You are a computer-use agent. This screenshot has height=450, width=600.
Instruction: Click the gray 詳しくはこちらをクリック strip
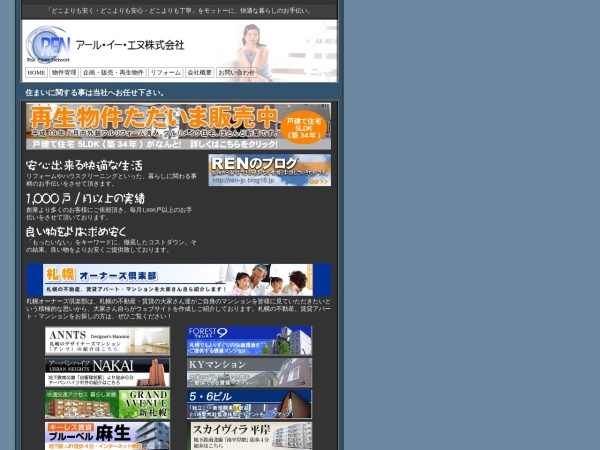click(x=178, y=144)
